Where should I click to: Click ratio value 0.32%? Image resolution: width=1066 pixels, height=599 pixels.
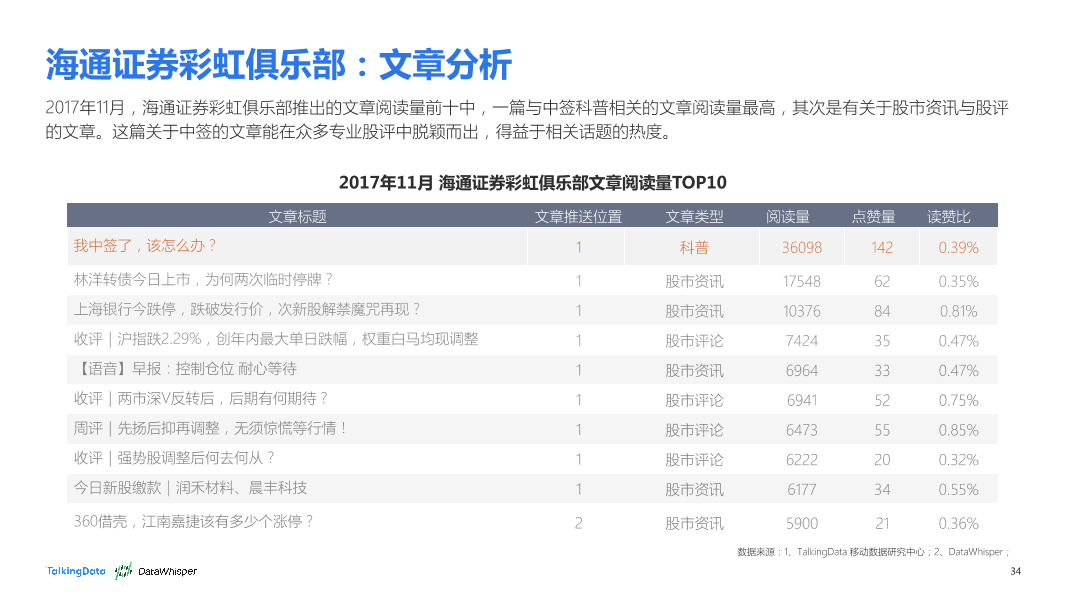tap(958, 460)
